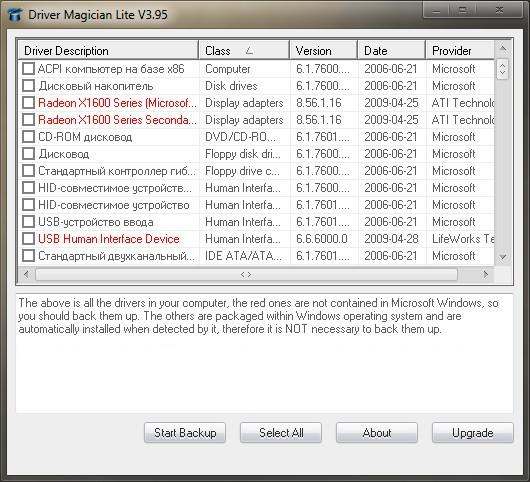Screen dimensions: 530x482
Task: Click the horizontal scrollbar right arrow
Action: (x=486, y=274)
